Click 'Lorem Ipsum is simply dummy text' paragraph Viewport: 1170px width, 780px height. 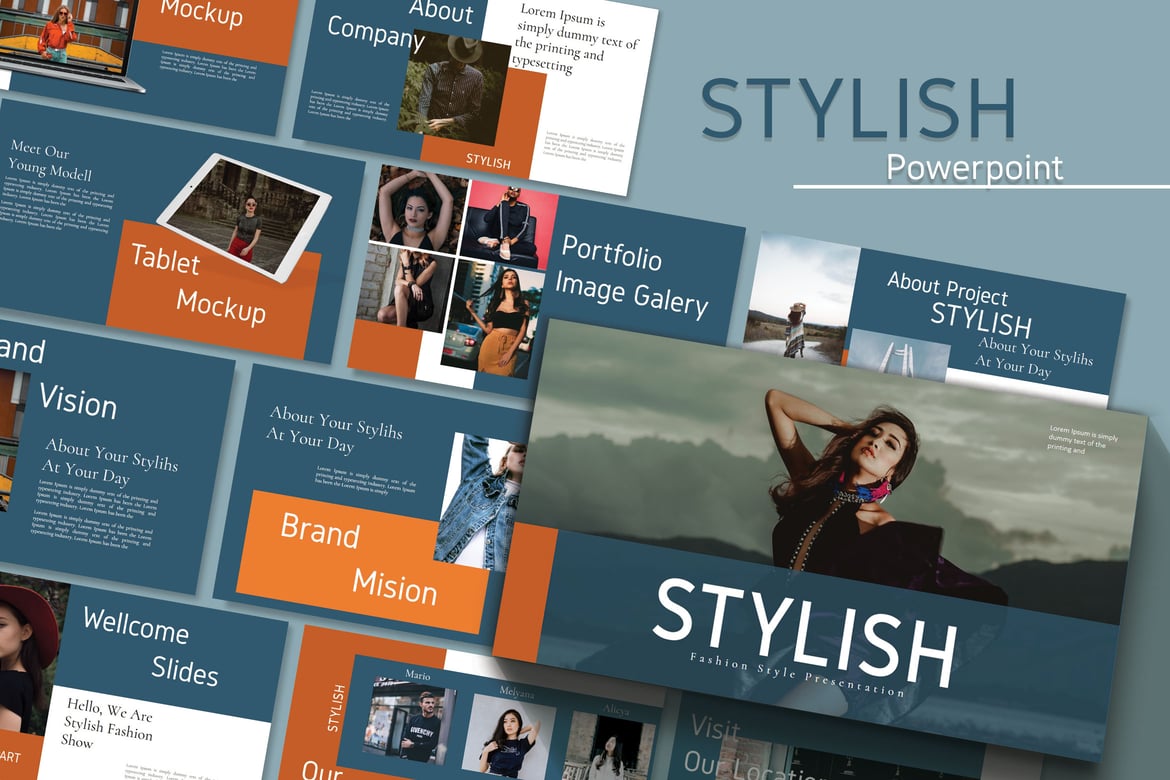click(578, 39)
